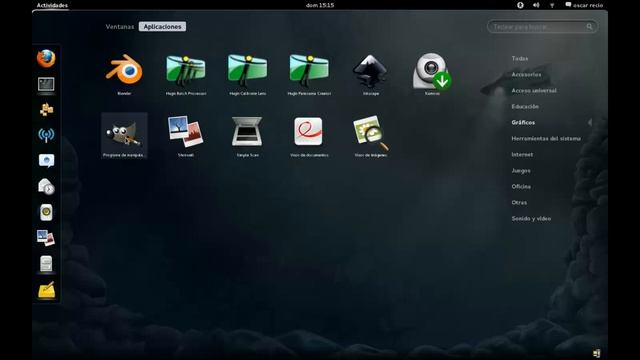Click the message tray icon at bottom right
640x360 pixels.
[596, 353]
